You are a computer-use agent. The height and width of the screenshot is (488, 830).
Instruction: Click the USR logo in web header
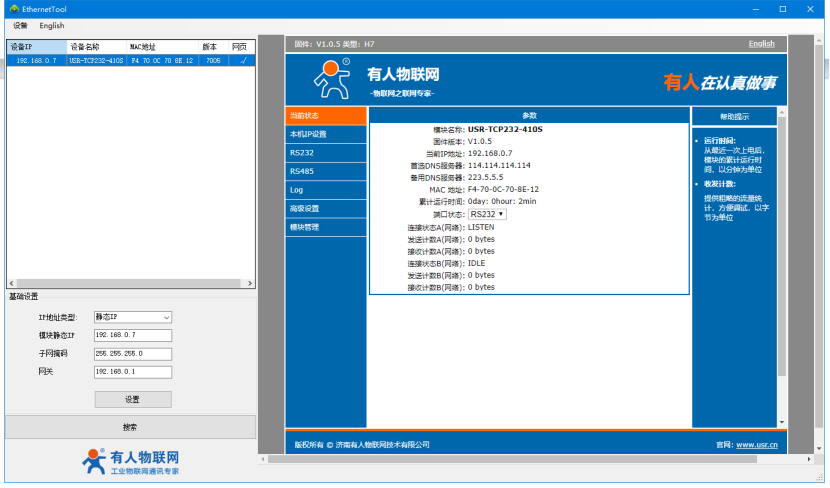coord(332,77)
